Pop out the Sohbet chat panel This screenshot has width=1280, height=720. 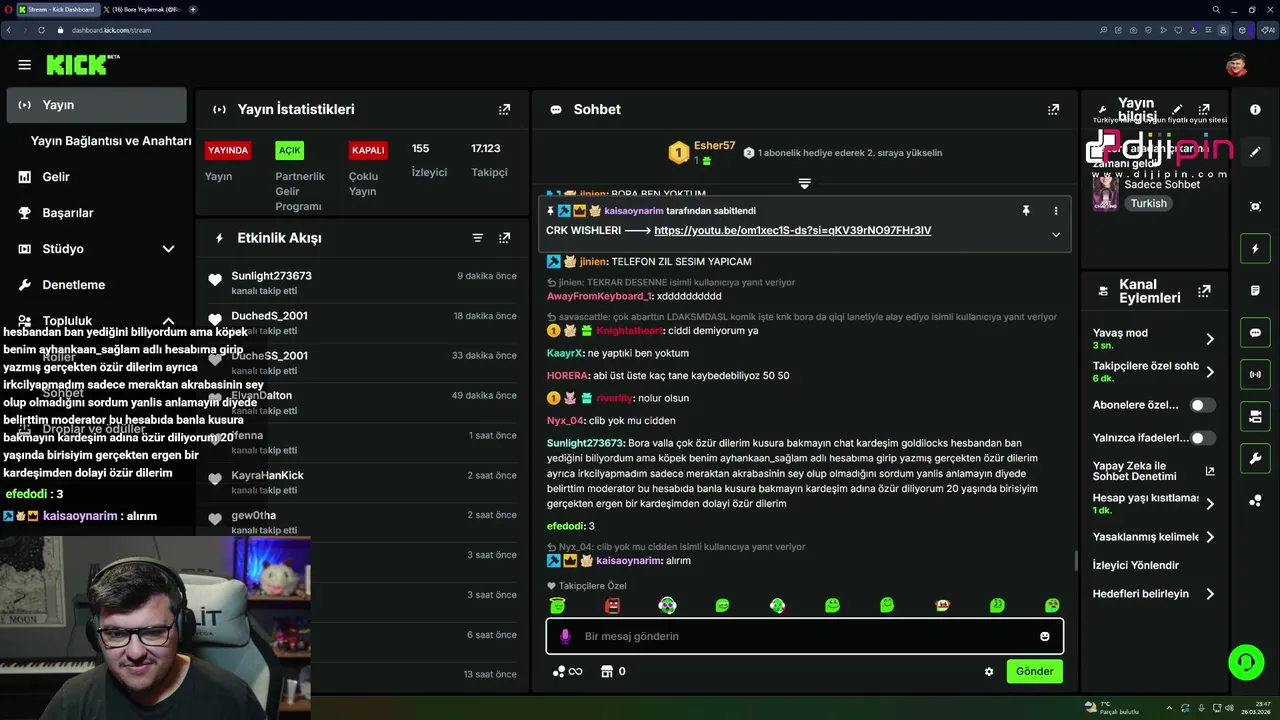[1053, 109]
